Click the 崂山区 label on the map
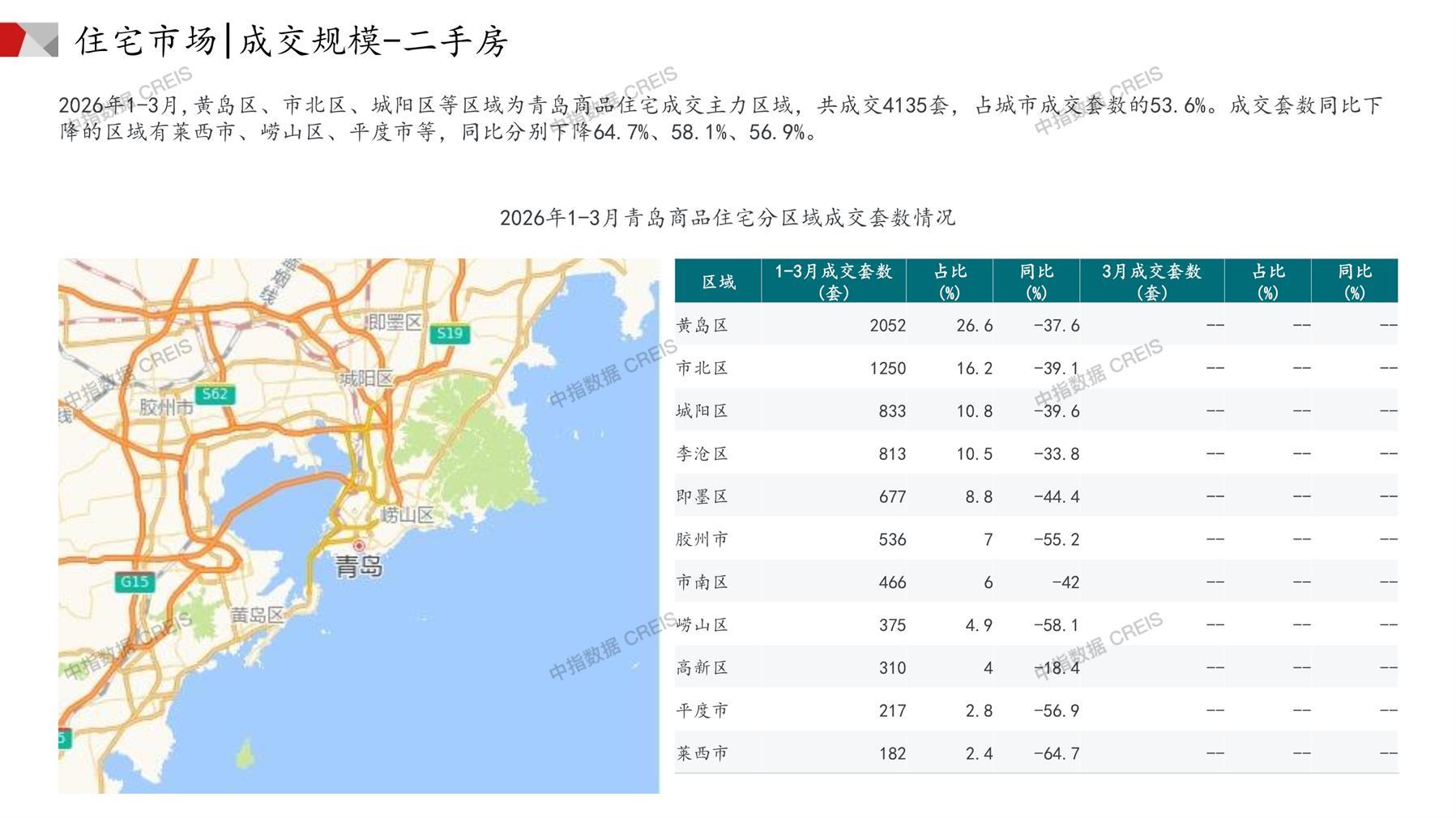 pos(407,515)
